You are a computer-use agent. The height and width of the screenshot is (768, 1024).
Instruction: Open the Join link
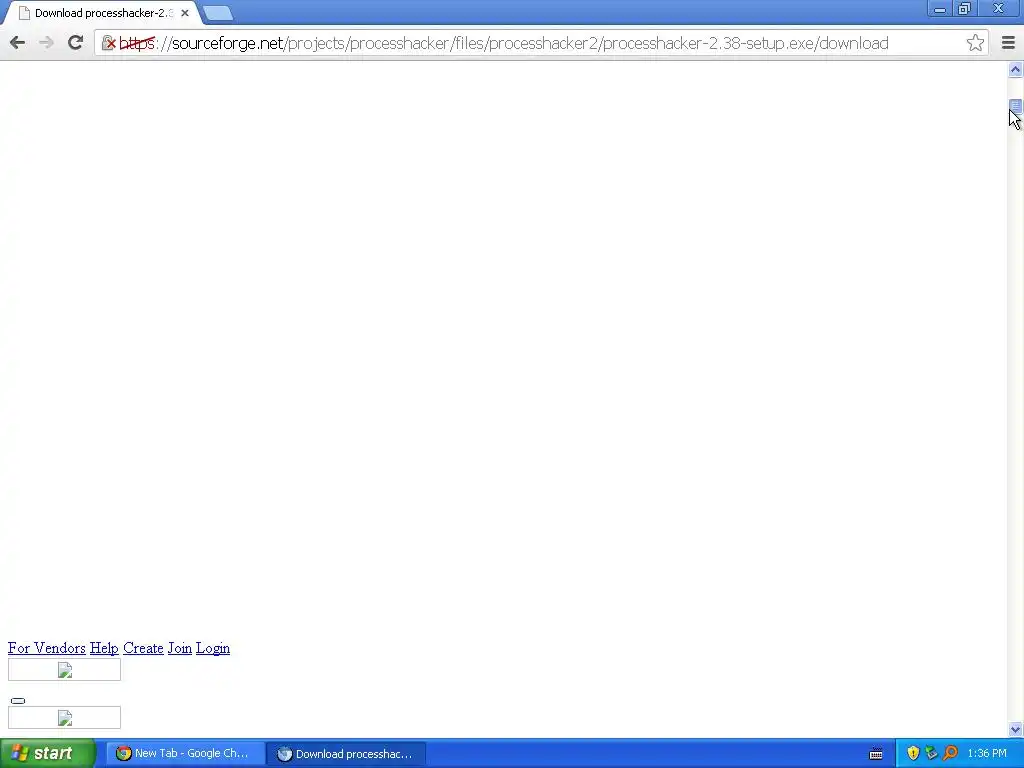point(180,648)
